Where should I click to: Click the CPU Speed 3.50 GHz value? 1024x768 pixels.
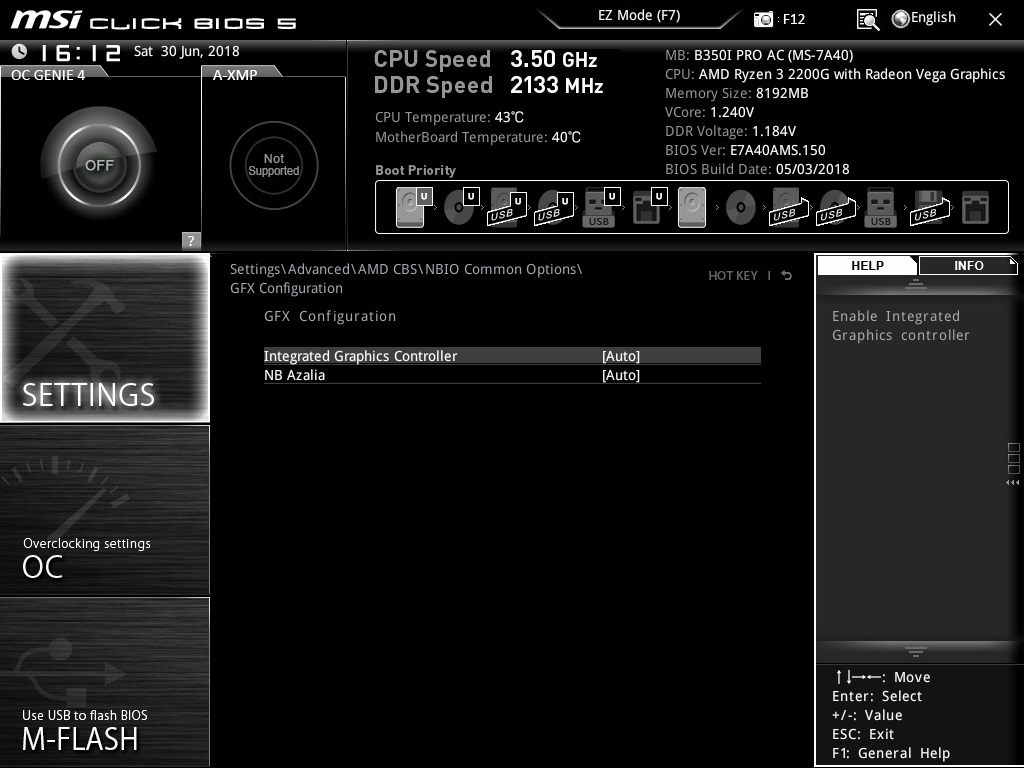tap(554, 59)
